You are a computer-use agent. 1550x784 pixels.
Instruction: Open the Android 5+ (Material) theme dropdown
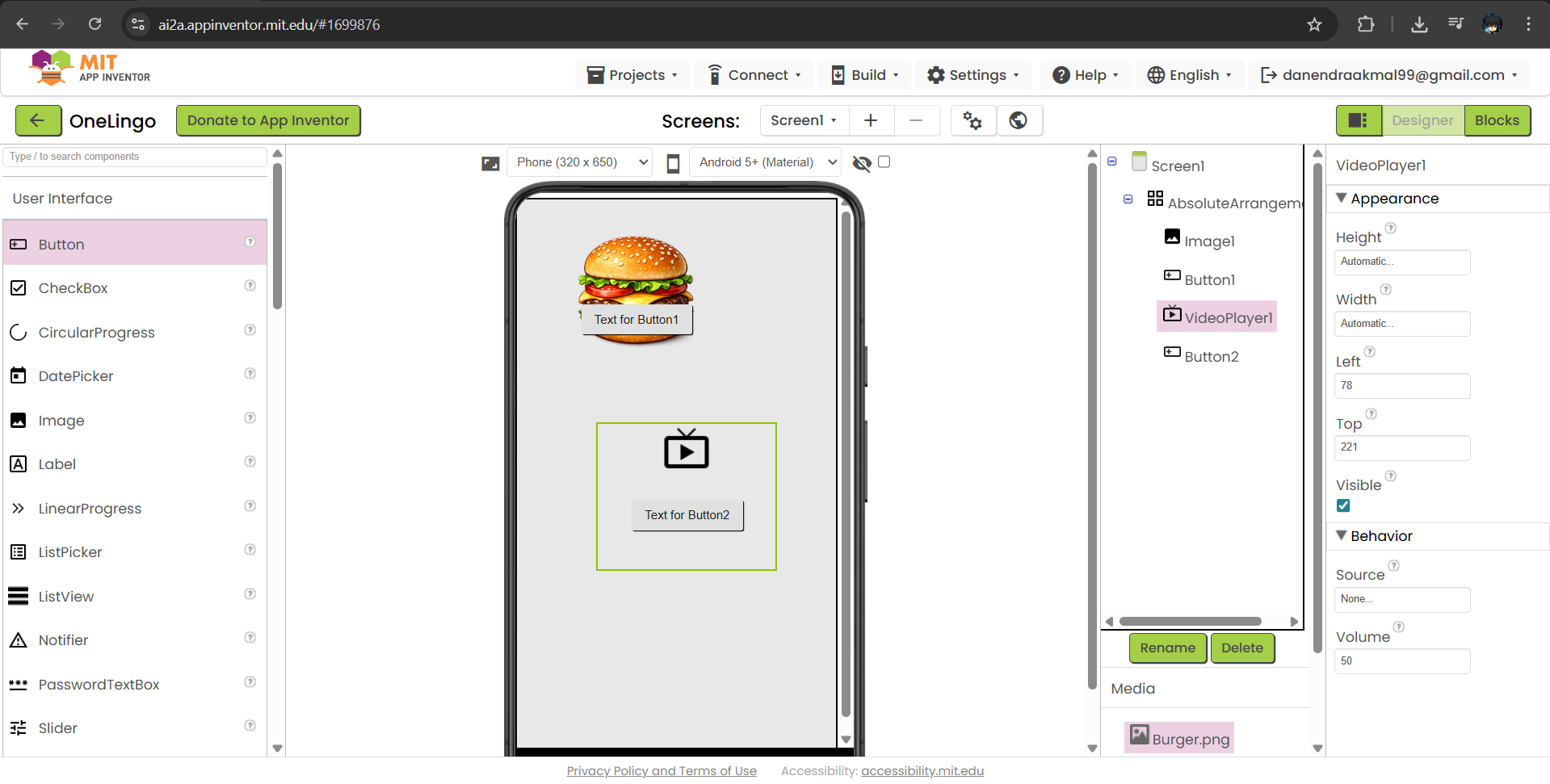click(765, 162)
